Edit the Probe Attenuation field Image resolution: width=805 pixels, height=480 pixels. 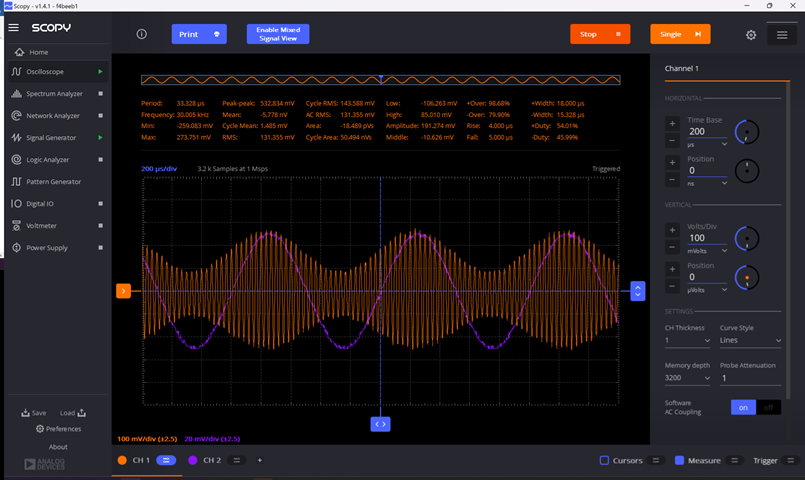tap(750, 378)
